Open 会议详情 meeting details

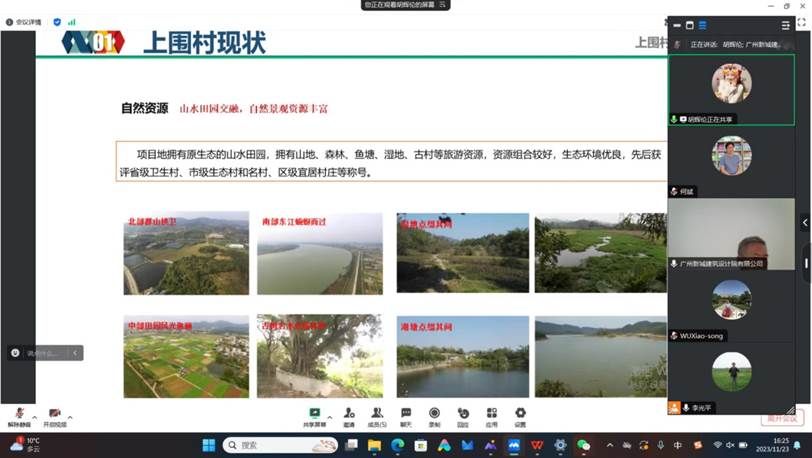click(21, 21)
